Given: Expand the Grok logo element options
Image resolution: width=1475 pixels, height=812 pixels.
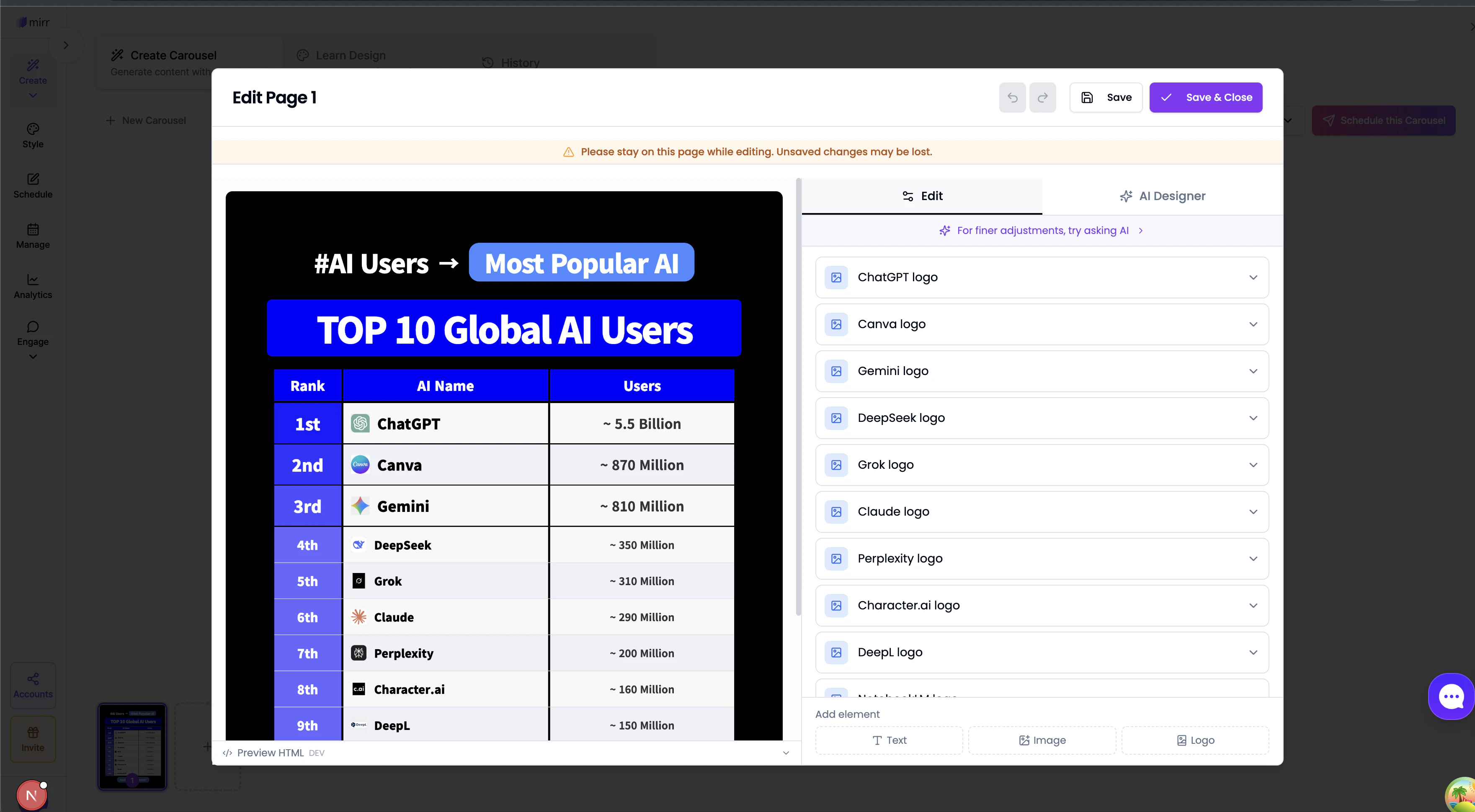Looking at the screenshot, I should (1253, 465).
